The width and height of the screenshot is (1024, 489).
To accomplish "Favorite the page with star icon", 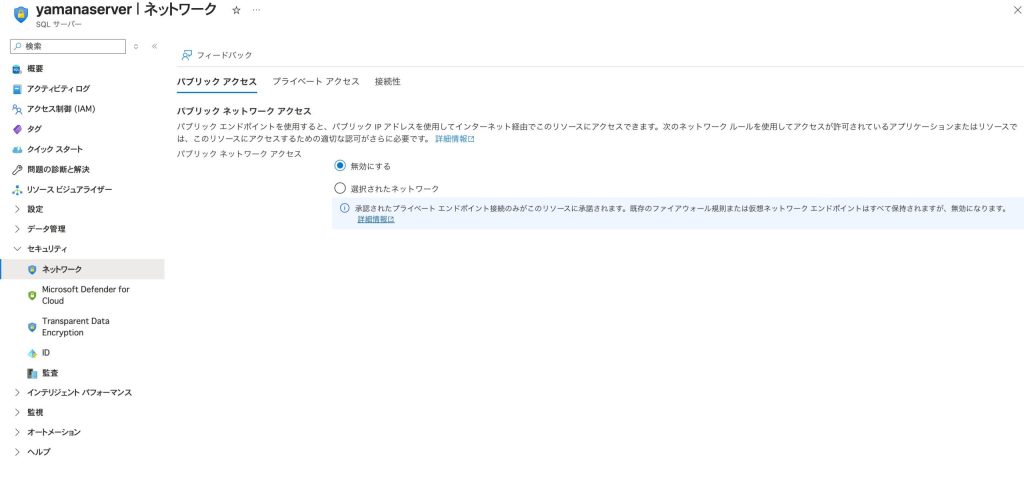I will (236, 9).
